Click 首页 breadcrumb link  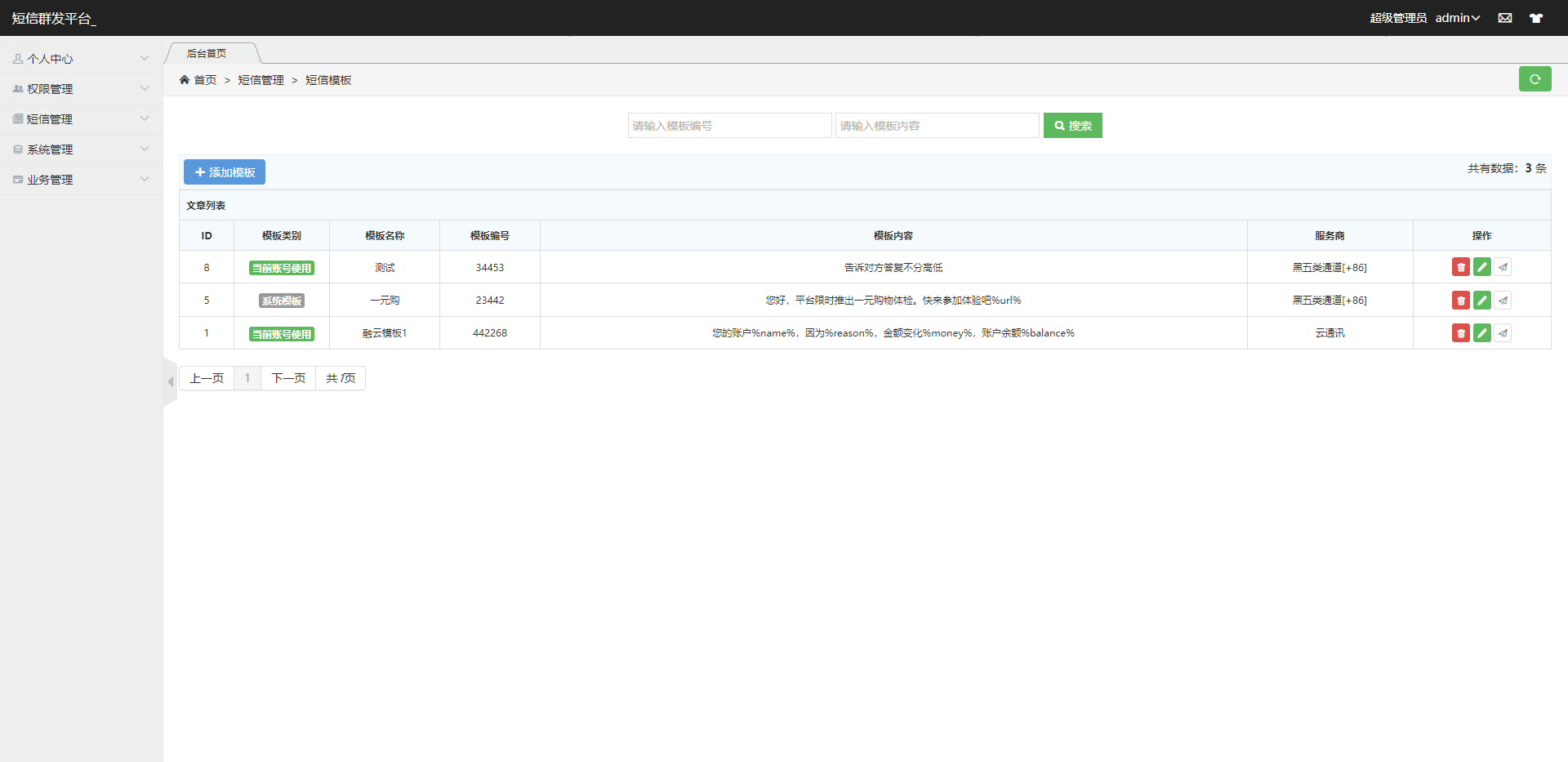pyautogui.click(x=205, y=80)
